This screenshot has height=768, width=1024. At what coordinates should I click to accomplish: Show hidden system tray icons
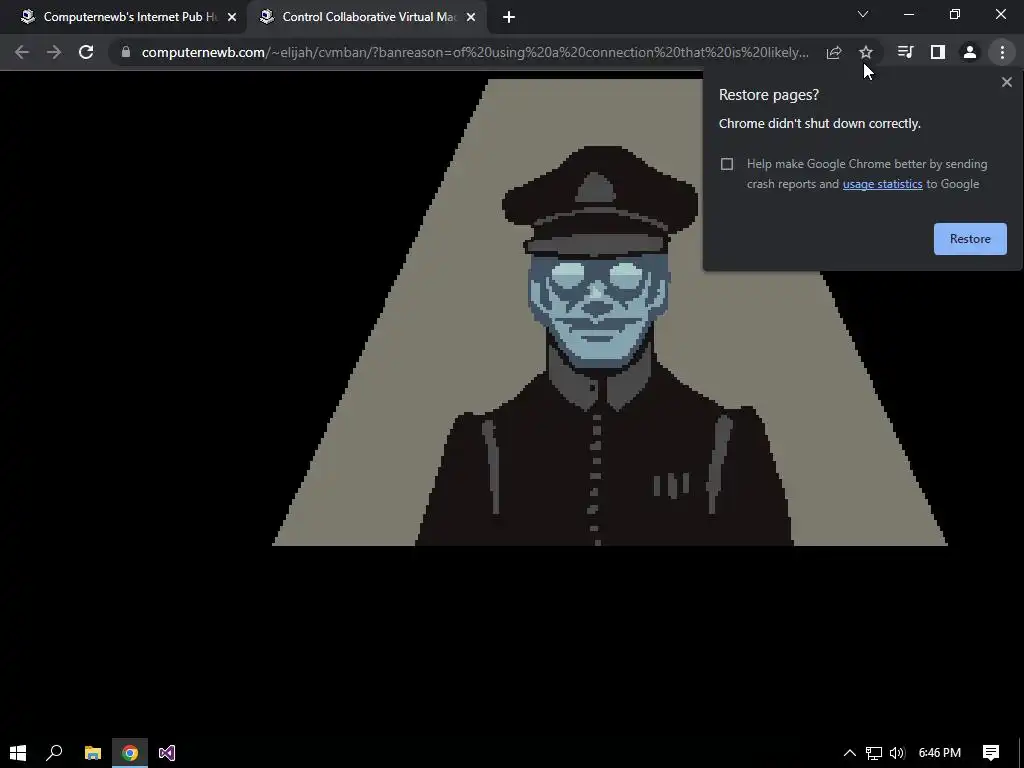(850, 753)
